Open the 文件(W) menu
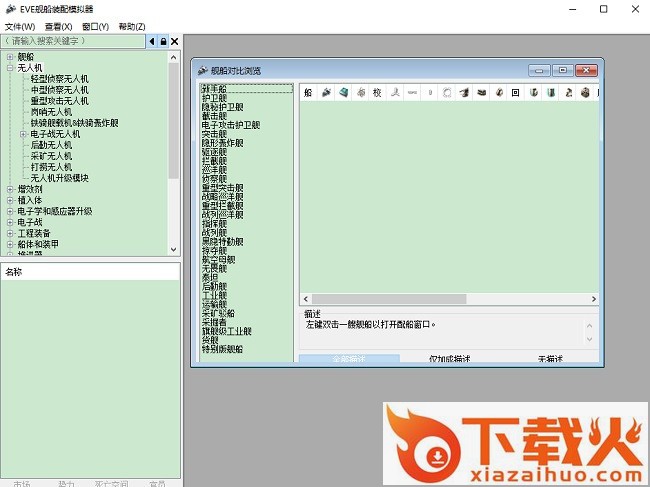Viewport: 650px width, 487px height. (20, 26)
